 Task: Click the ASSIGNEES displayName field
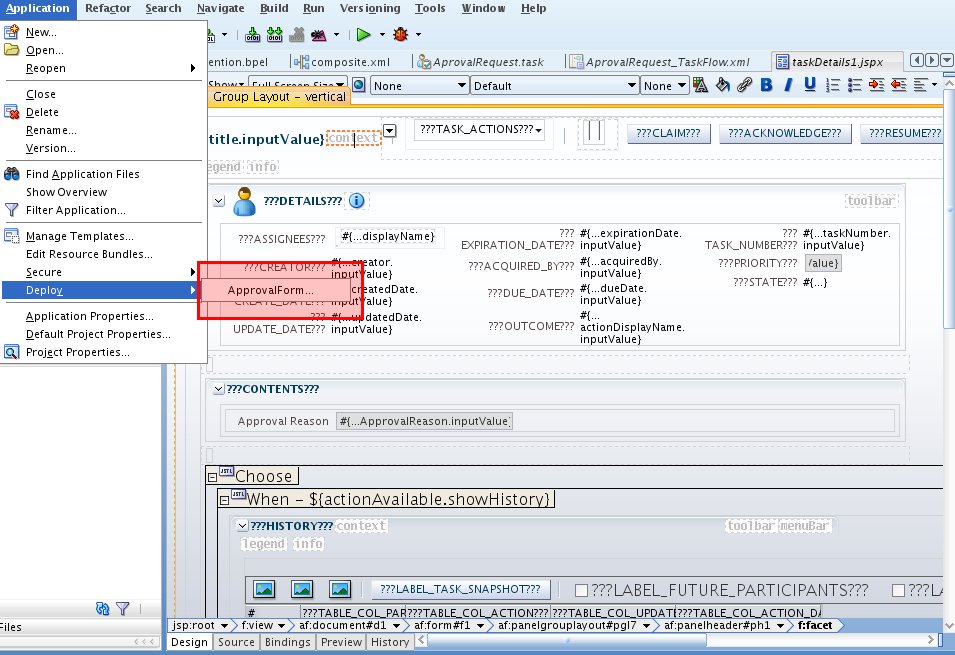point(390,238)
